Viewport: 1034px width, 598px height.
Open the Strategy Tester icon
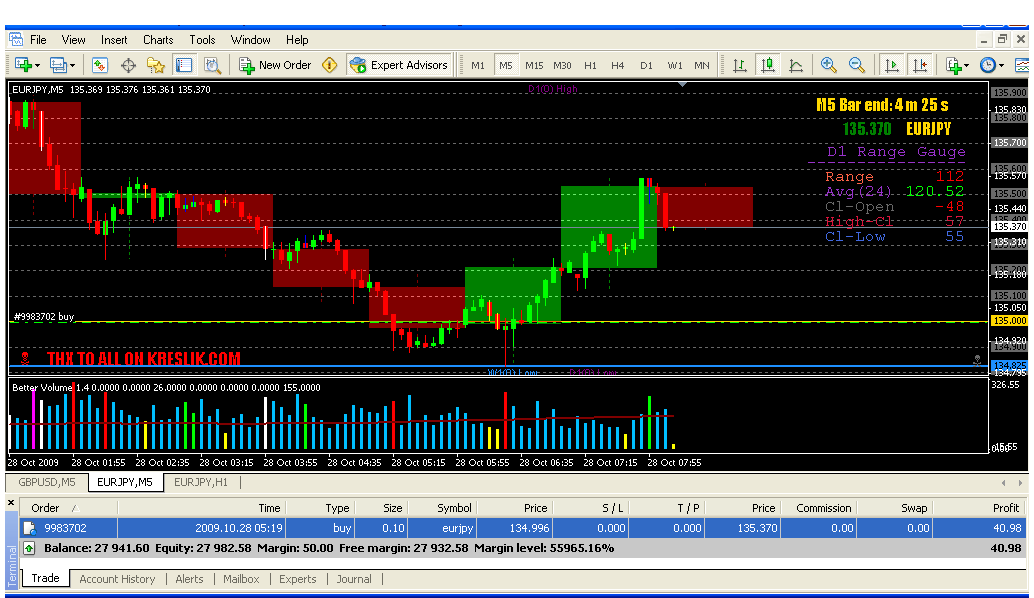(212, 65)
